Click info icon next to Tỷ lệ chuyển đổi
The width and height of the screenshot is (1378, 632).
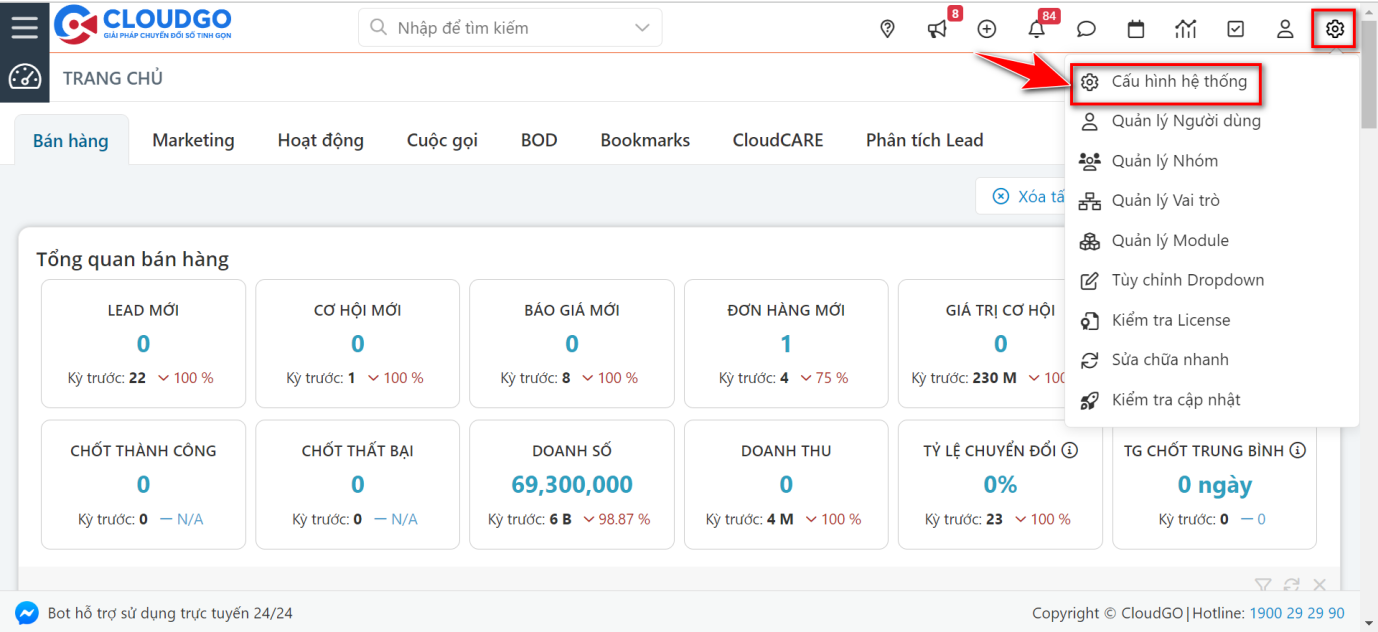1070,451
